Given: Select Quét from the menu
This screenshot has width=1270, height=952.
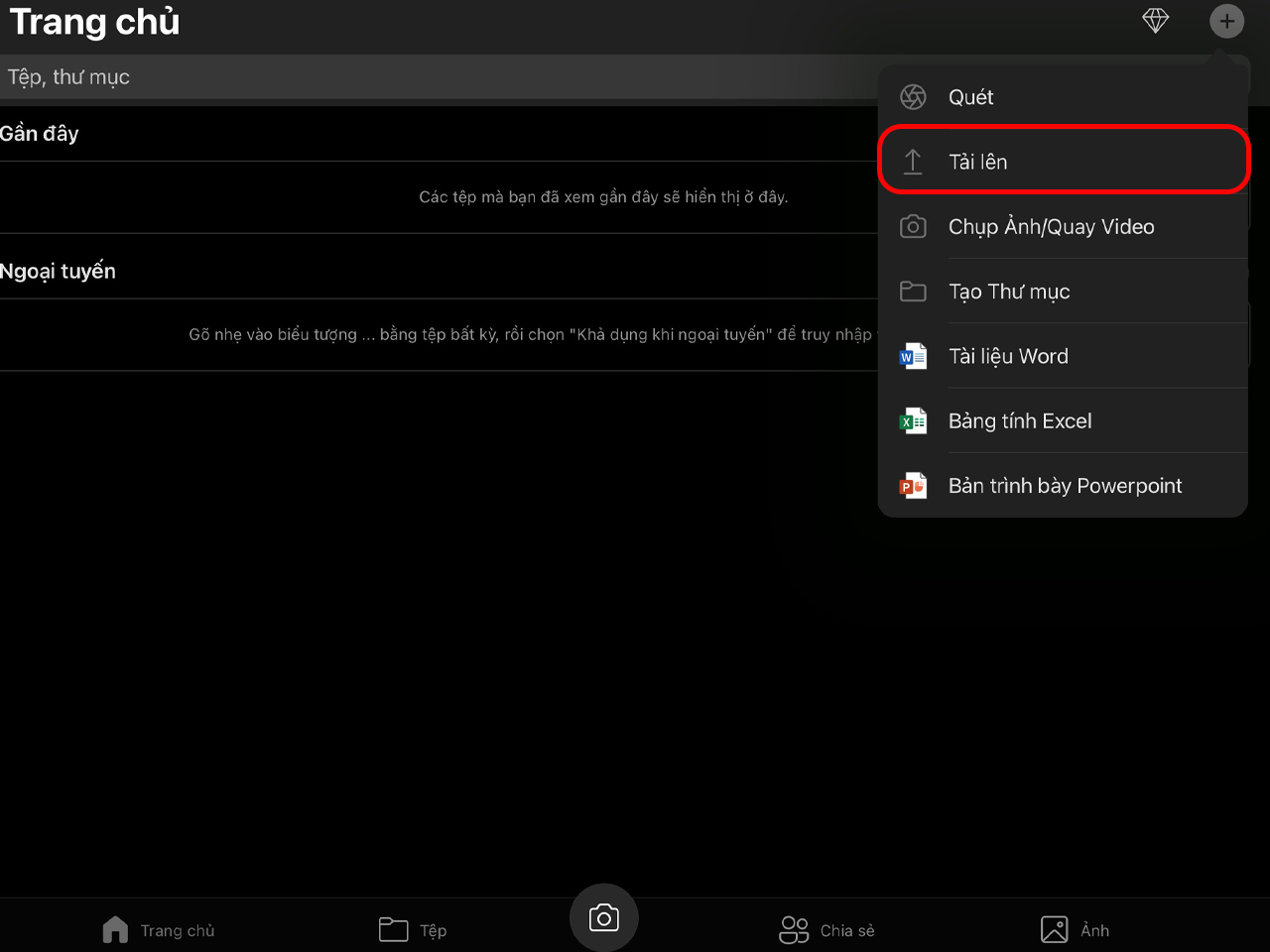Looking at the screenshot, I should tap(1063, 97).
